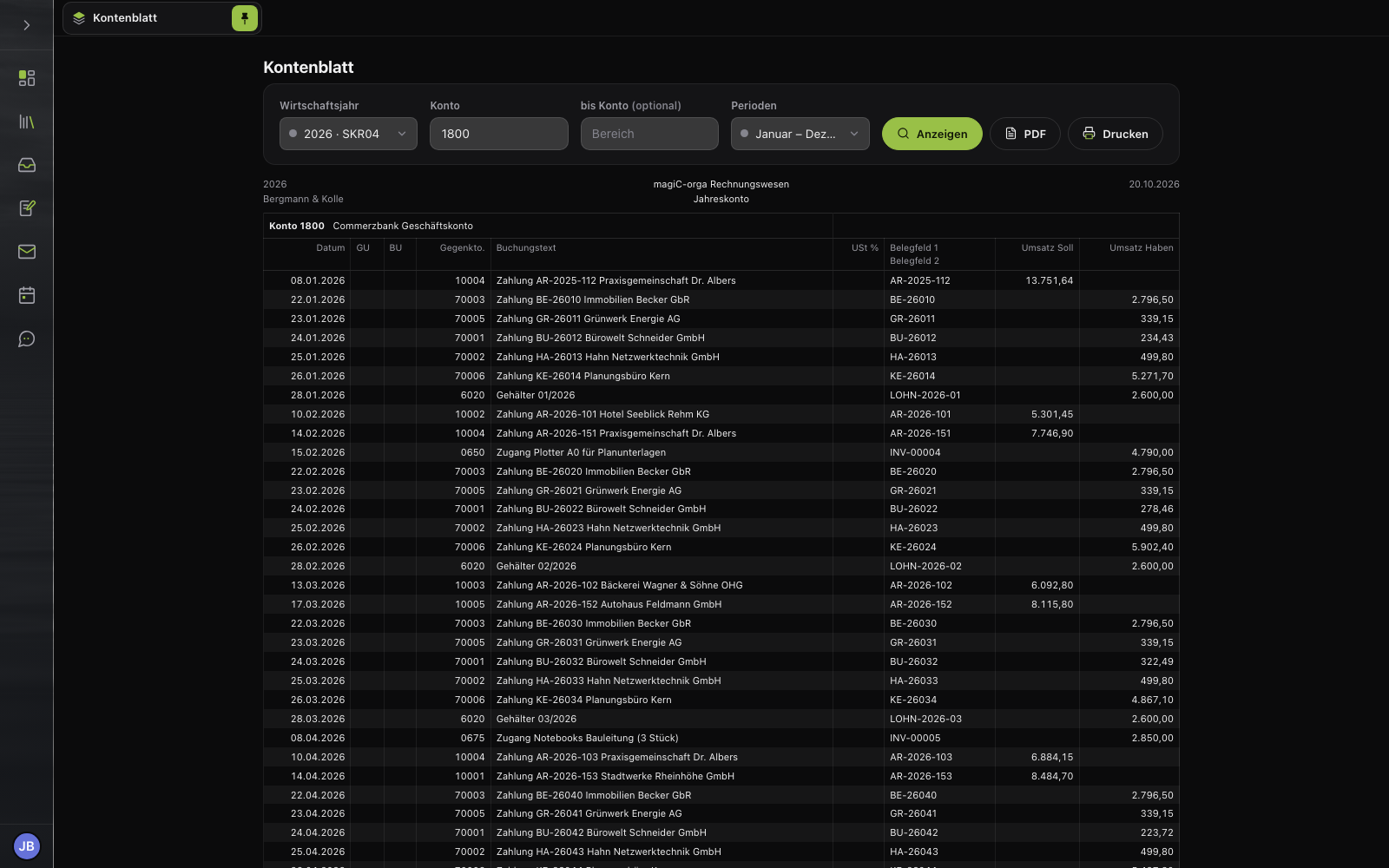This screenshot has height=868, width=1389.
Task: Click the green Anzeigen button
Action: click(x=932, y=134)
